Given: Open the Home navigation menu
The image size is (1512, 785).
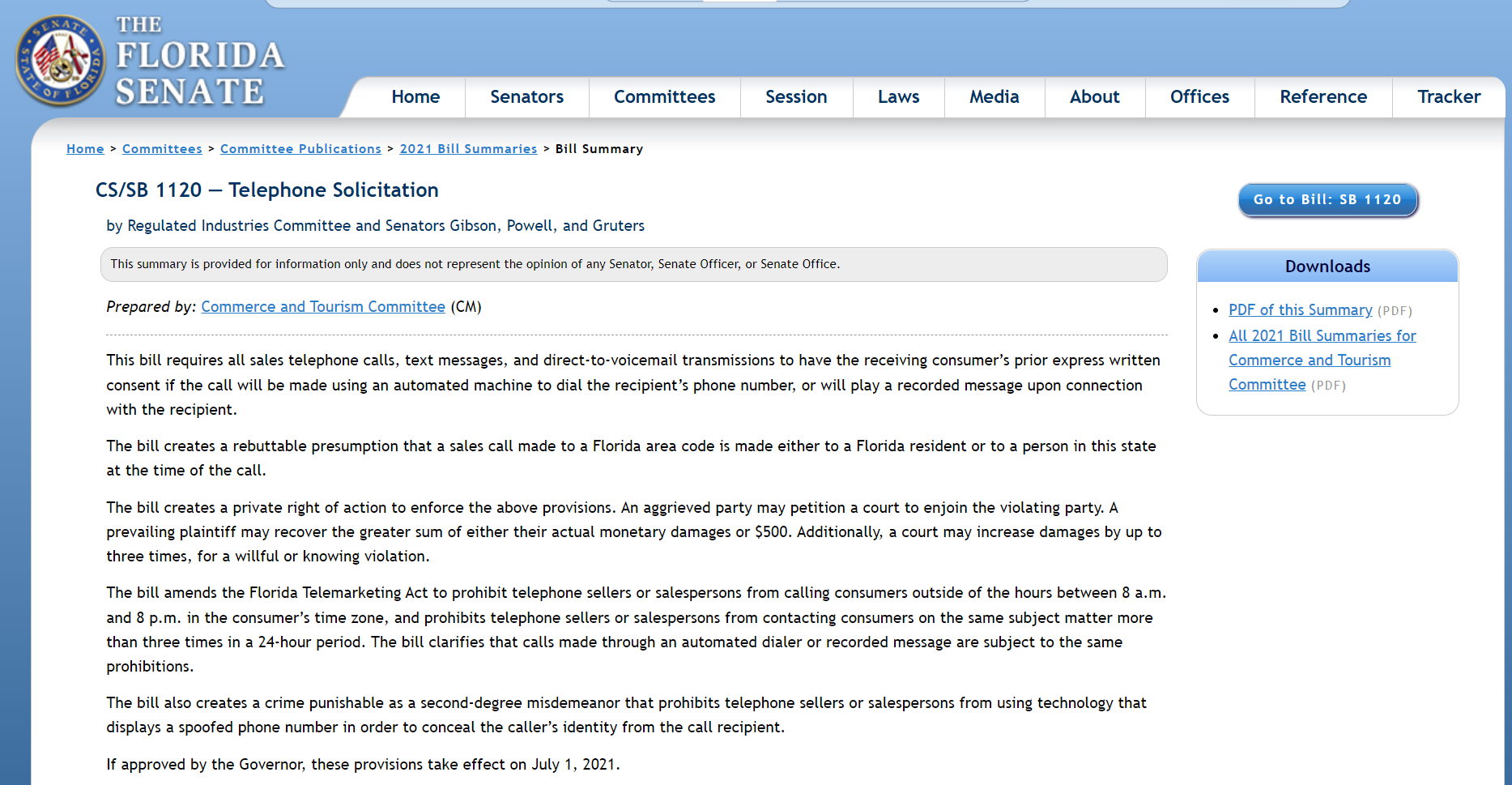Looking at the screenshot, I should [415, 97].
